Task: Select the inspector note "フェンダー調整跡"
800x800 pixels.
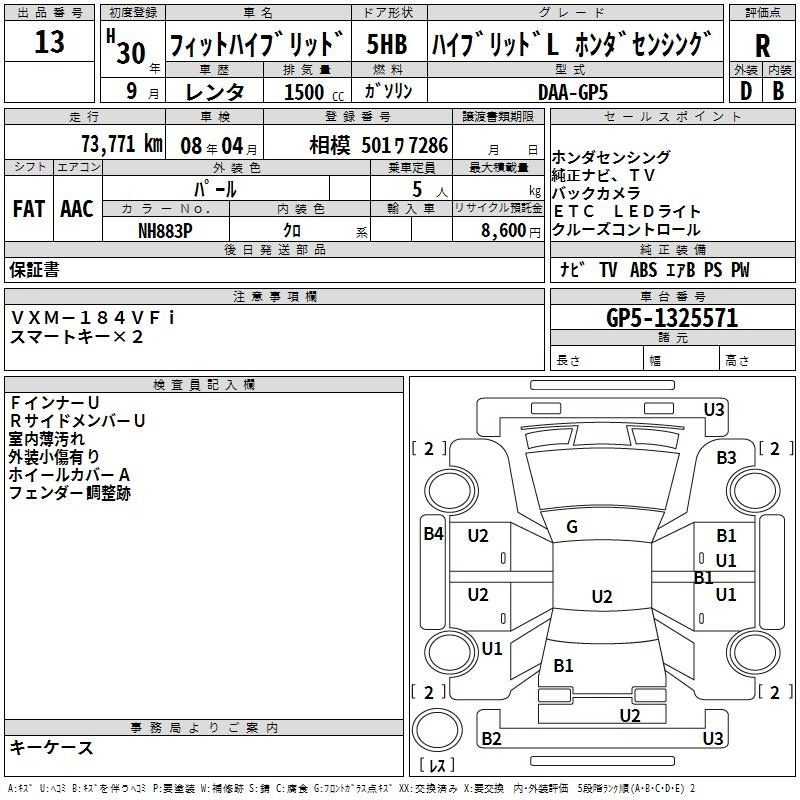Action: point(70,493)
